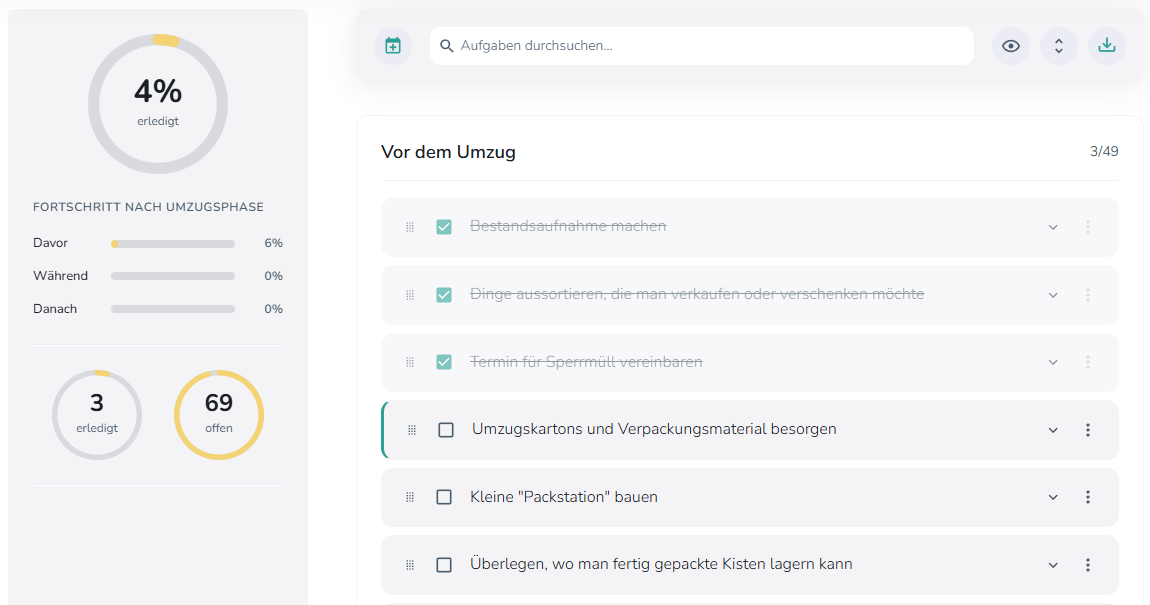Open three-dot menu for 'Umzugskartons' task
1150x605 pixels.
click(x=1088, y=430)
